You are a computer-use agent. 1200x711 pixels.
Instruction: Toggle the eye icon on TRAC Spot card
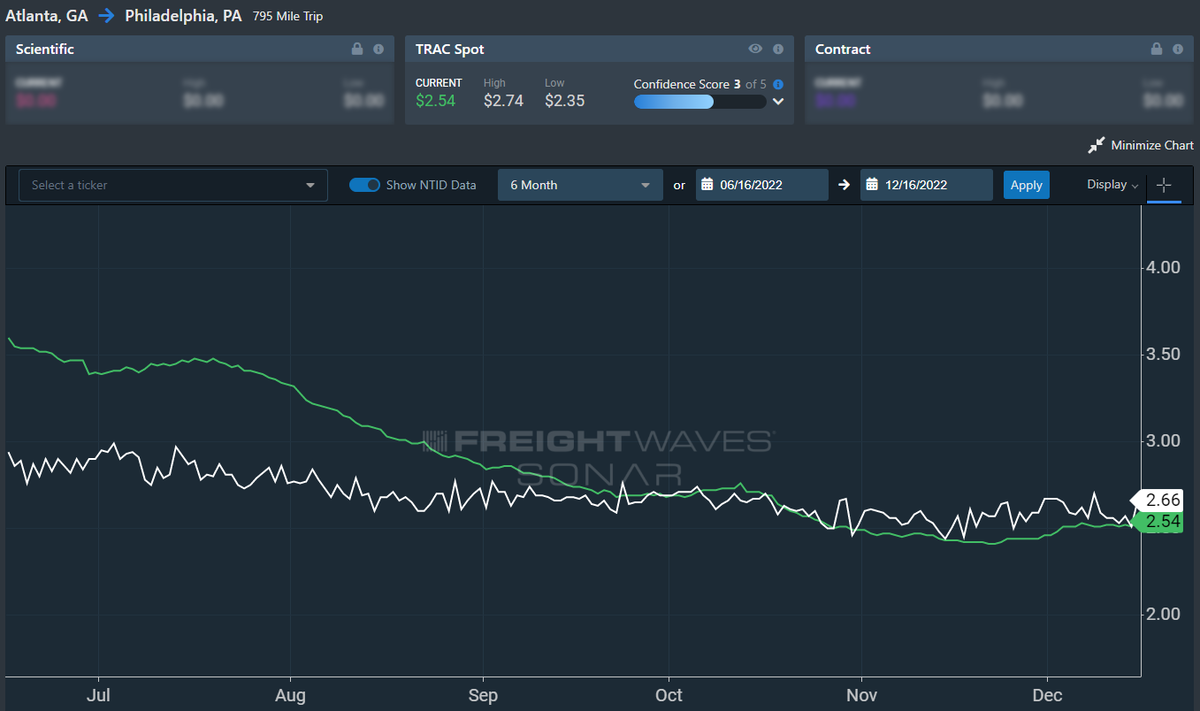pyautogui.click(x=756, y=49)
